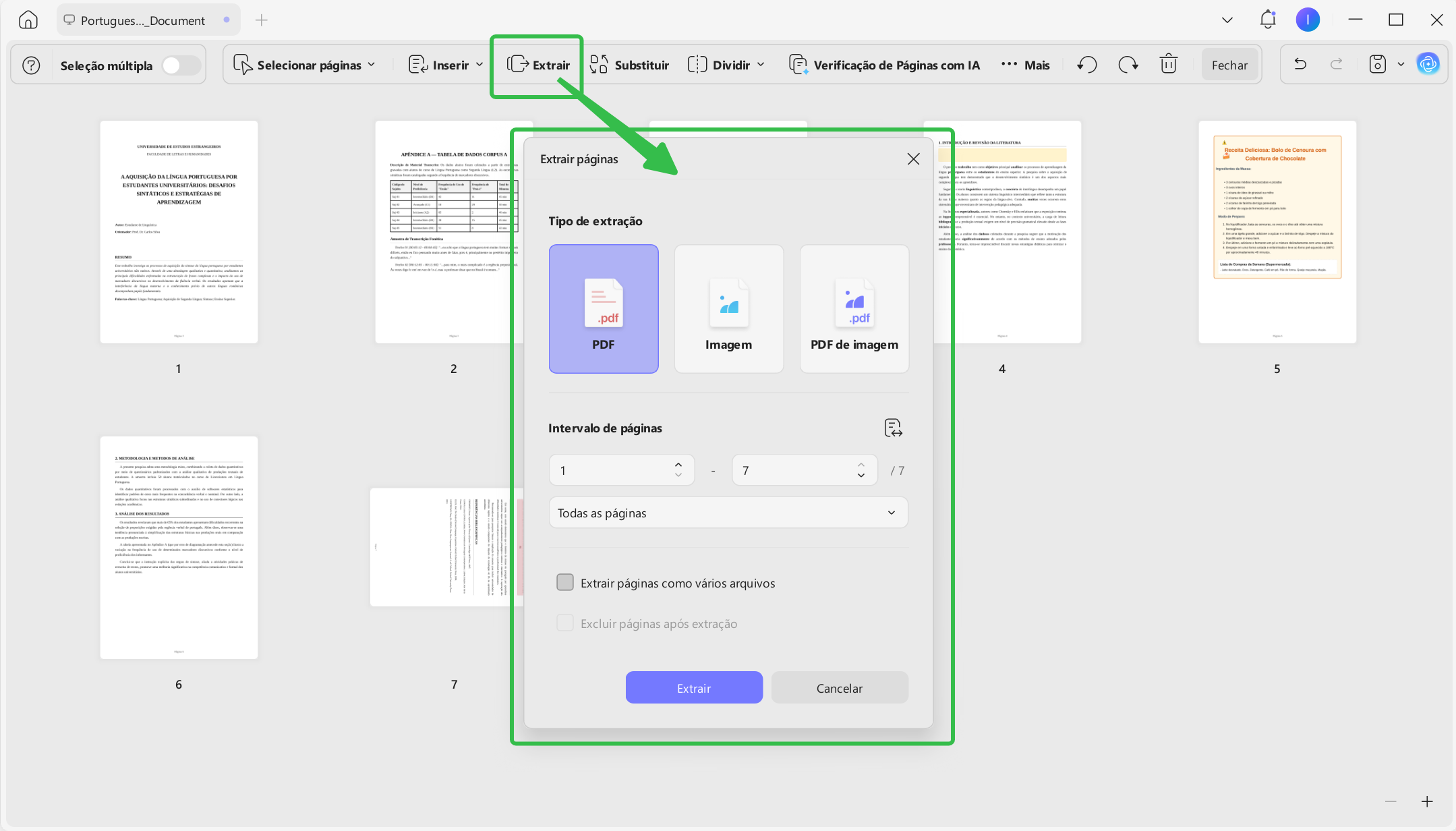Rotate pages counterclockwise icon
The image size is (1456, 831).
point(1086,65)
